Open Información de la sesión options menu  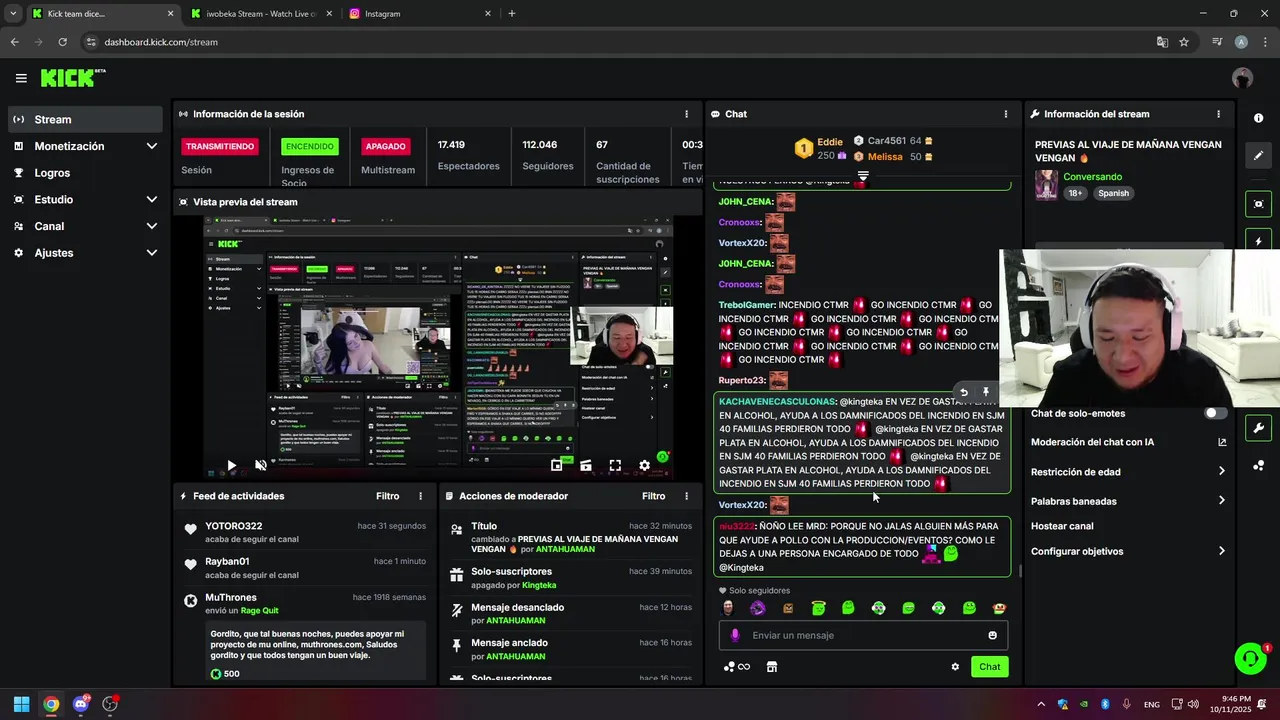[686, 114]
